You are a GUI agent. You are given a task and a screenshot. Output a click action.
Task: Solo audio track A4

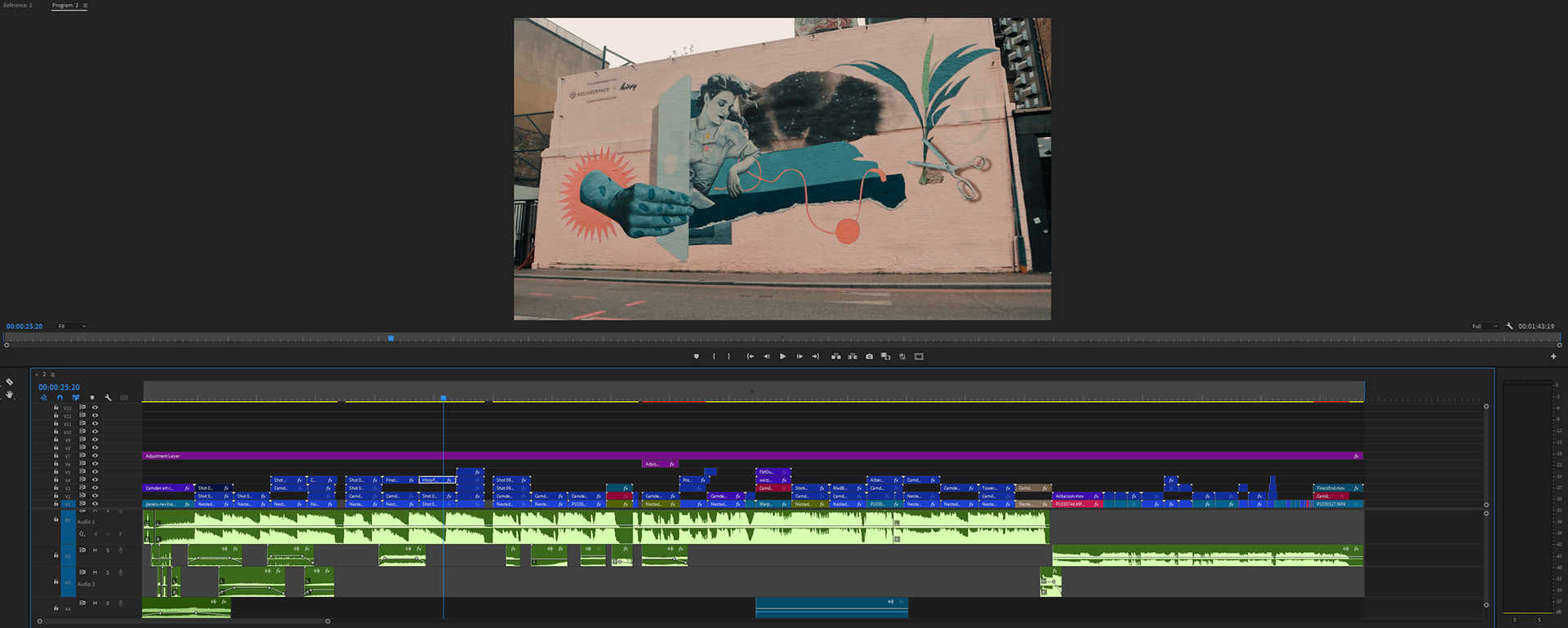pos(108,604)
